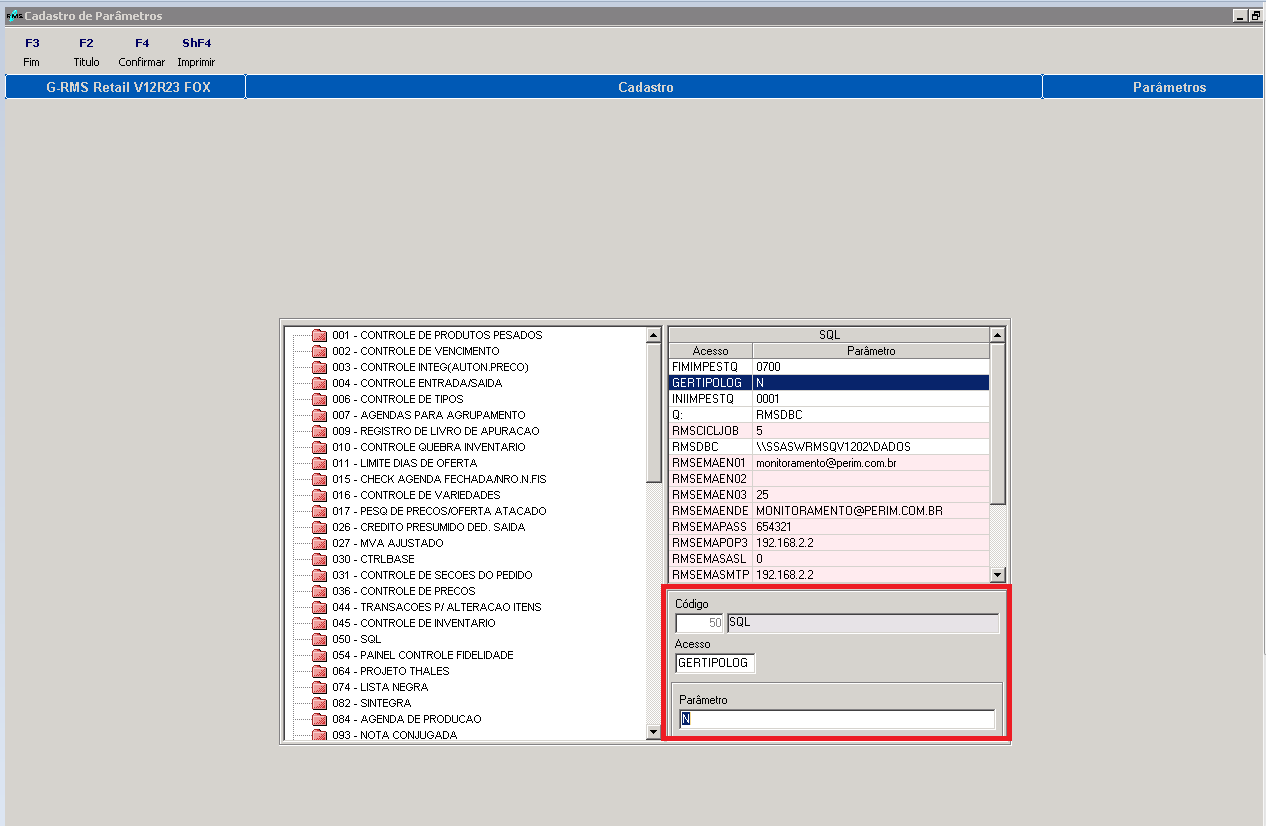Open folder icon for 031 - CONTROLE DE SECOES DO PEDIDO
The image size is (1266, 826).
(319, 575)
